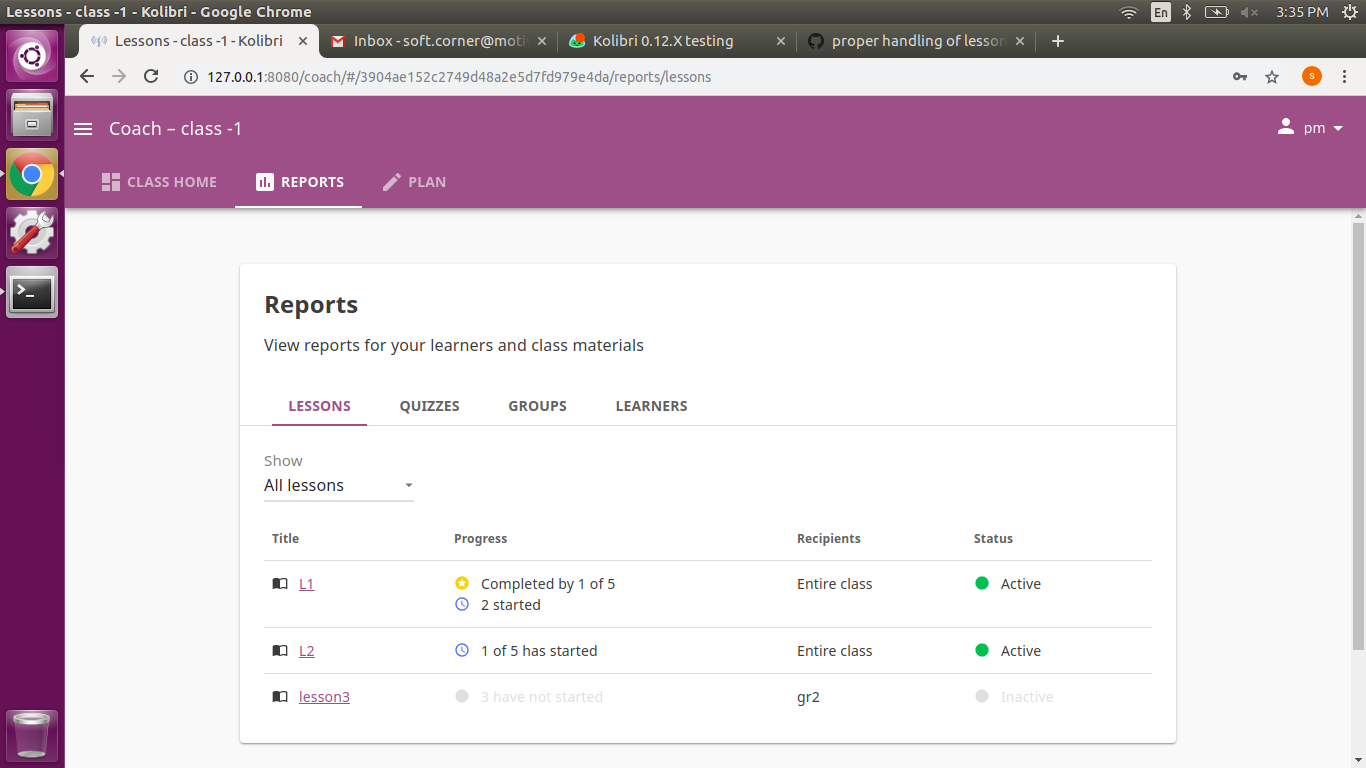Click the 3:35 PM clock

[x=1302, y=12]
